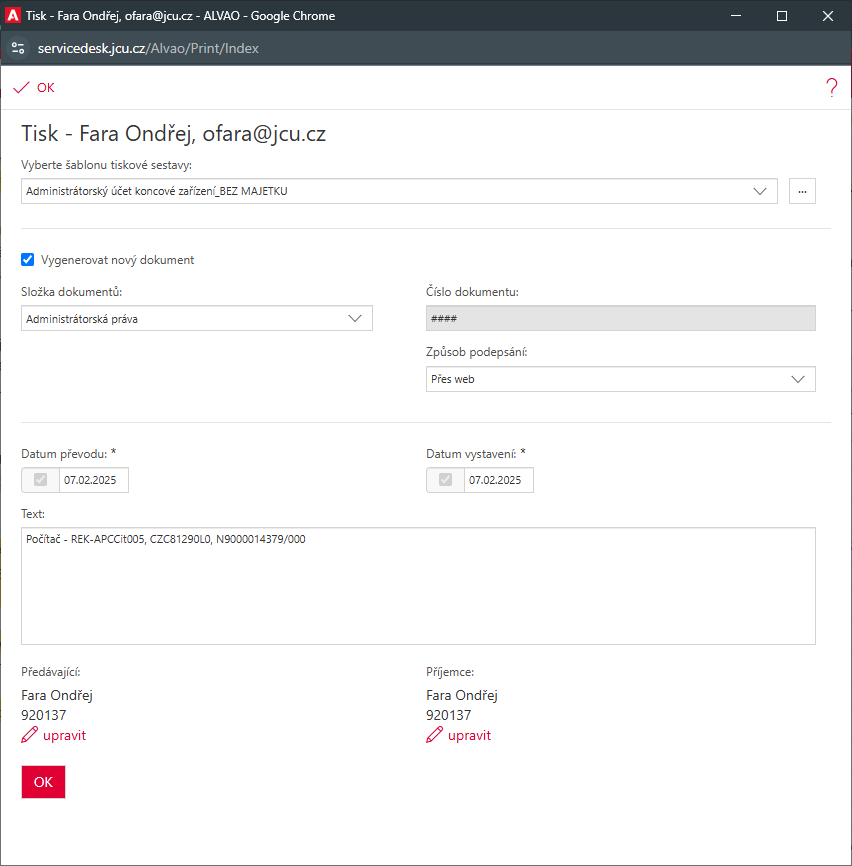Click the Datum převodu date field
852x866 pixels.
point(93,480)
